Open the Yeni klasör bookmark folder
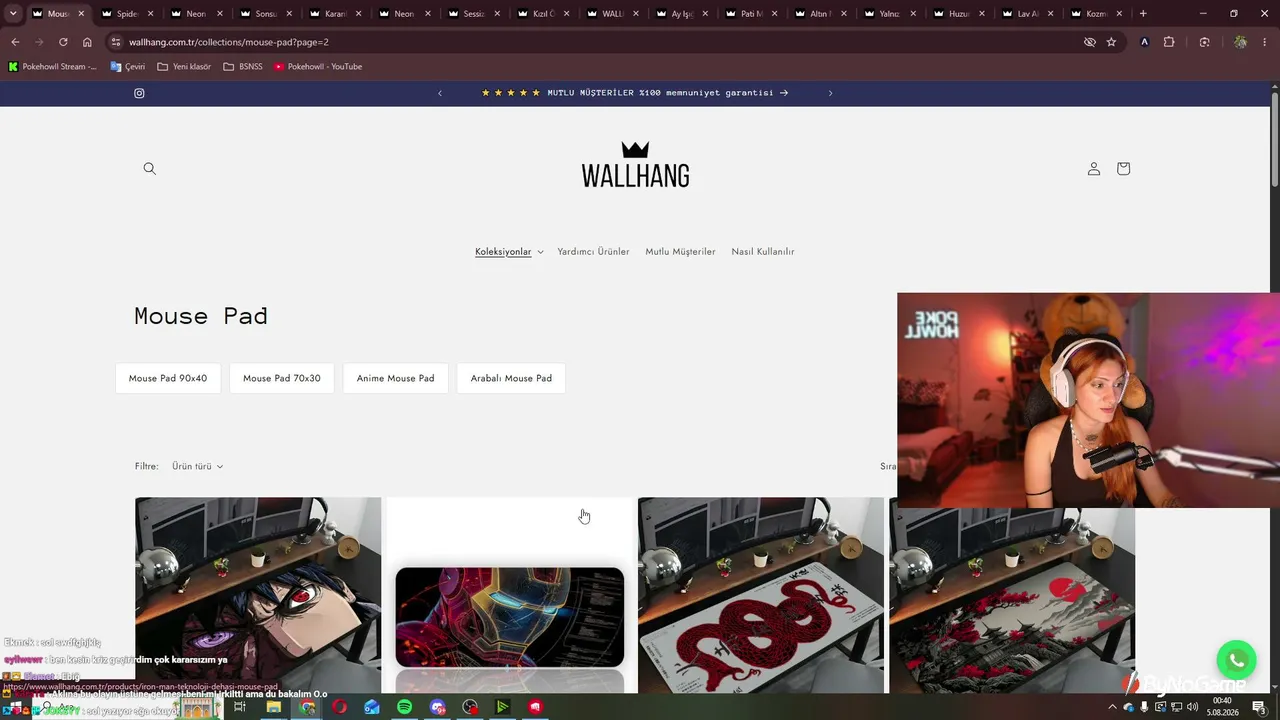1280x720 pixels. 184,67
